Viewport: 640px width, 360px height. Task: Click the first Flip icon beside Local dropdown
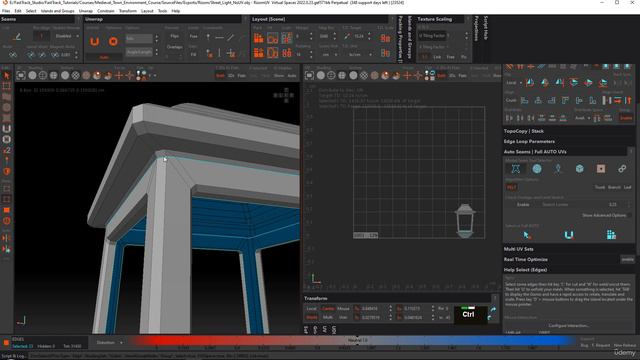click(x=530, y=83)
